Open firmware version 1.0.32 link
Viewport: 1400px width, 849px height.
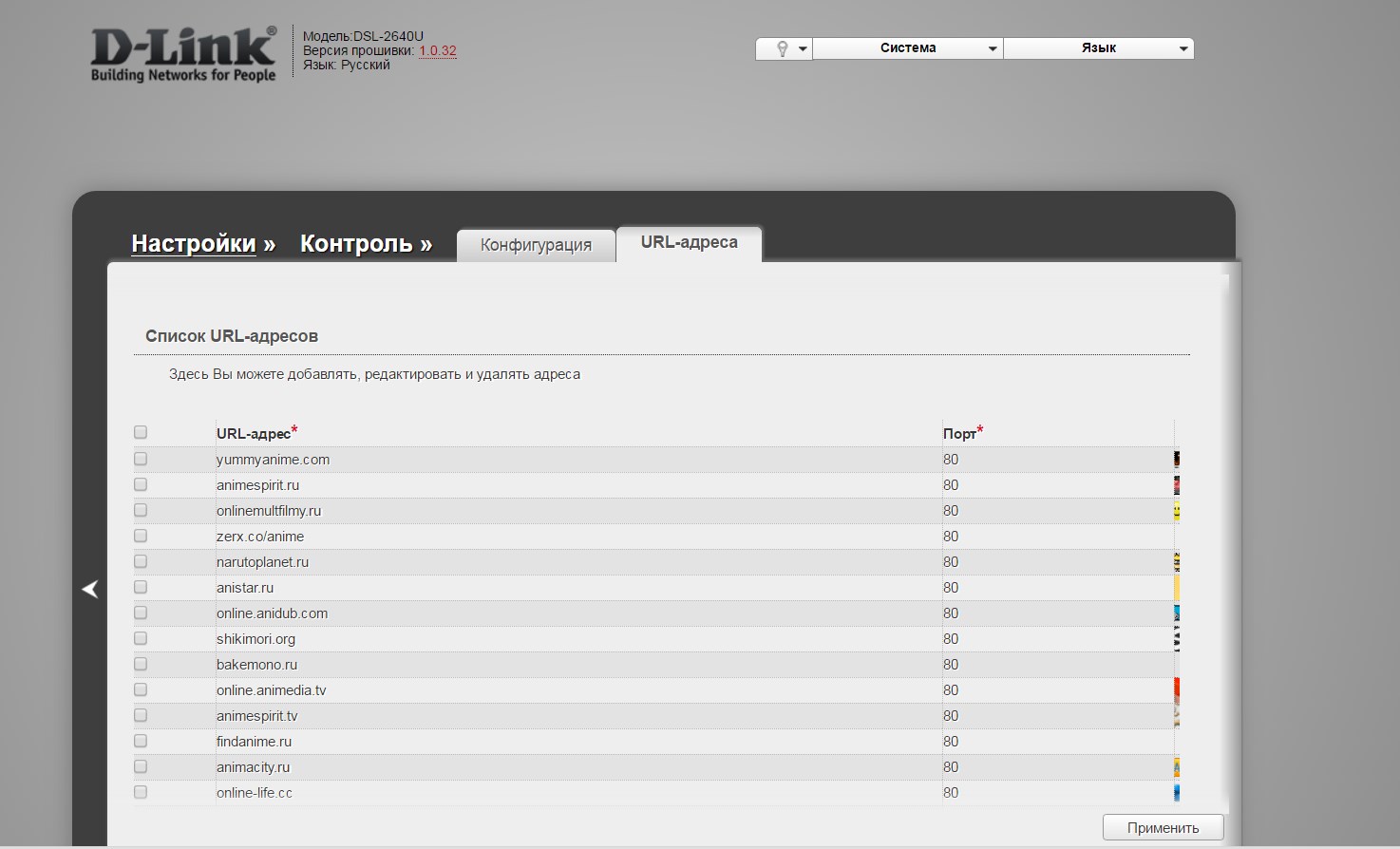(438, 51)
